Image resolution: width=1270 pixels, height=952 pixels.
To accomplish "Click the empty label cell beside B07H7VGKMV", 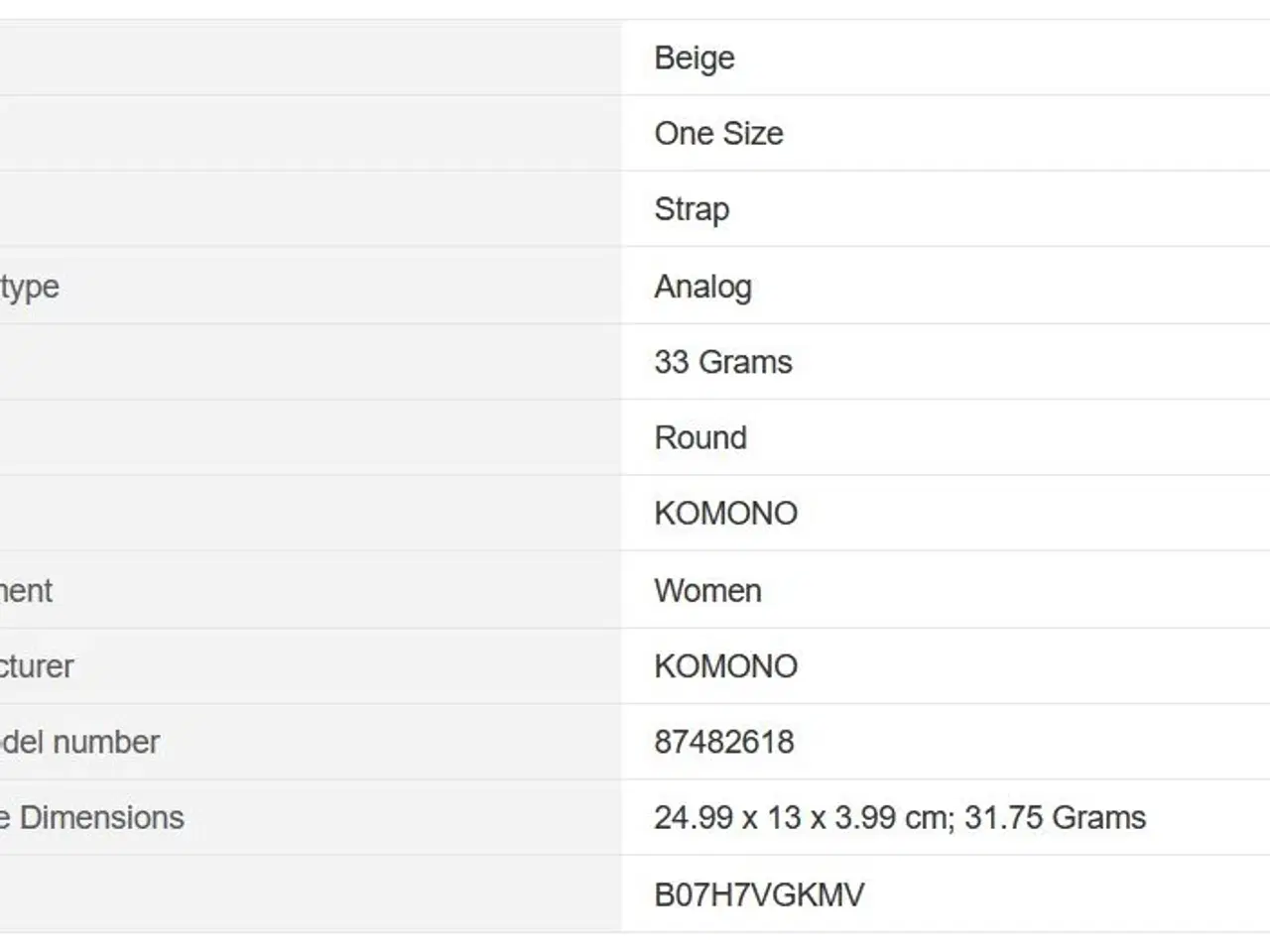I will tap(311, 894).
